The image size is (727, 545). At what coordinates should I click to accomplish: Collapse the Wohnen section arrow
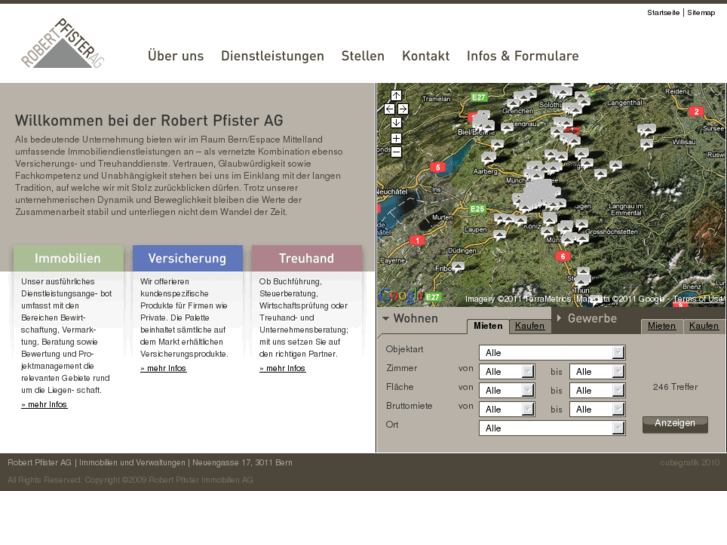tap(386, 319)
